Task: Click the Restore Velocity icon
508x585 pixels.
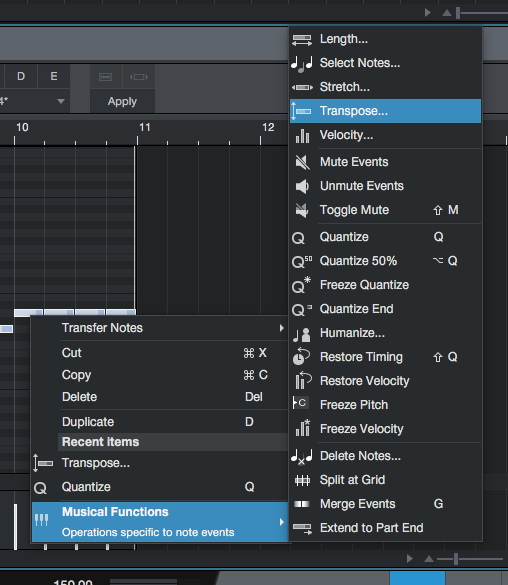Action: [303, 381]
